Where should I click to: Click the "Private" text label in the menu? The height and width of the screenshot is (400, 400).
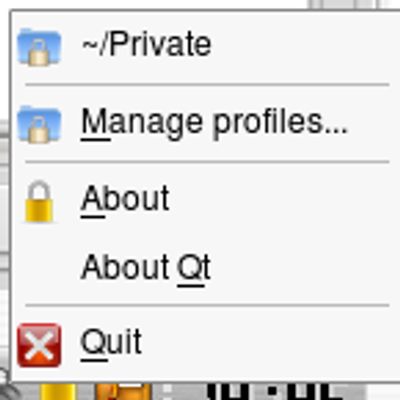point(160,44)
